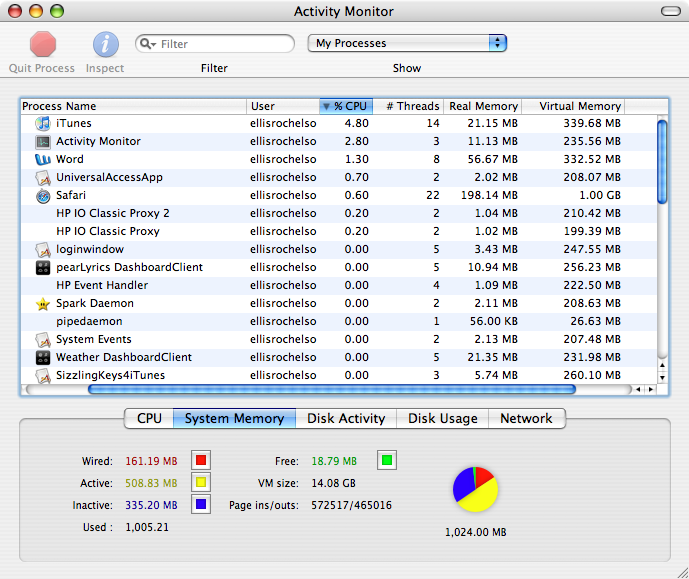This screenshot has width=689, height=579.
Task: Click the horizontal scrollbar thumb
Action: pos(332,389)
